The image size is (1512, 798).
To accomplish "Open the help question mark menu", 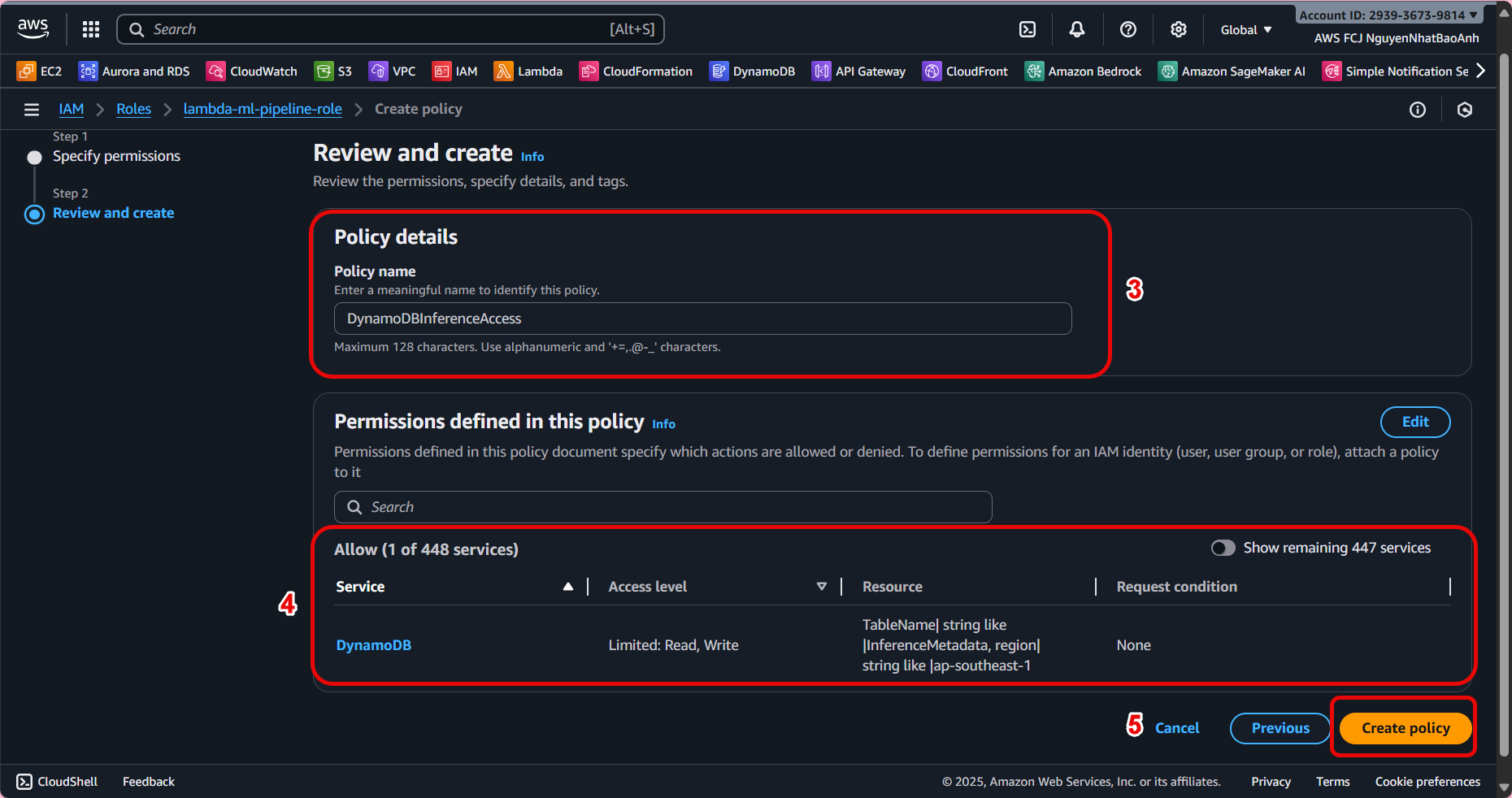I will coord(1128,29).
